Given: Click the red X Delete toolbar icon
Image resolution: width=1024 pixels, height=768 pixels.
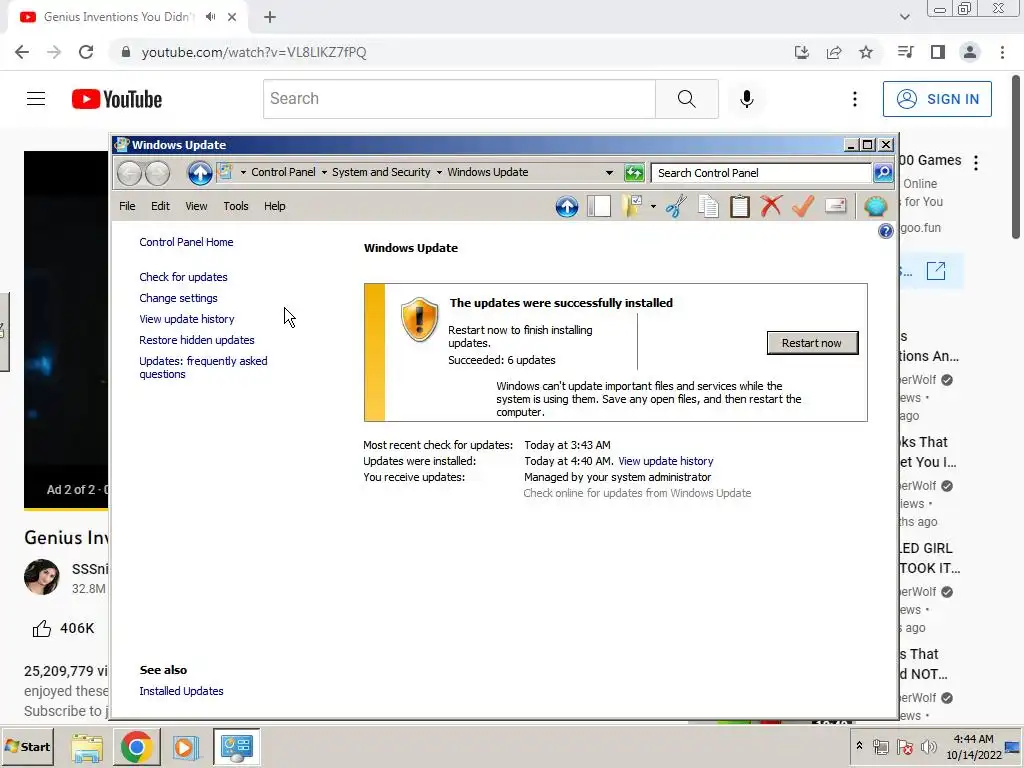Looking at the screenshot, I should click(771, 206).
